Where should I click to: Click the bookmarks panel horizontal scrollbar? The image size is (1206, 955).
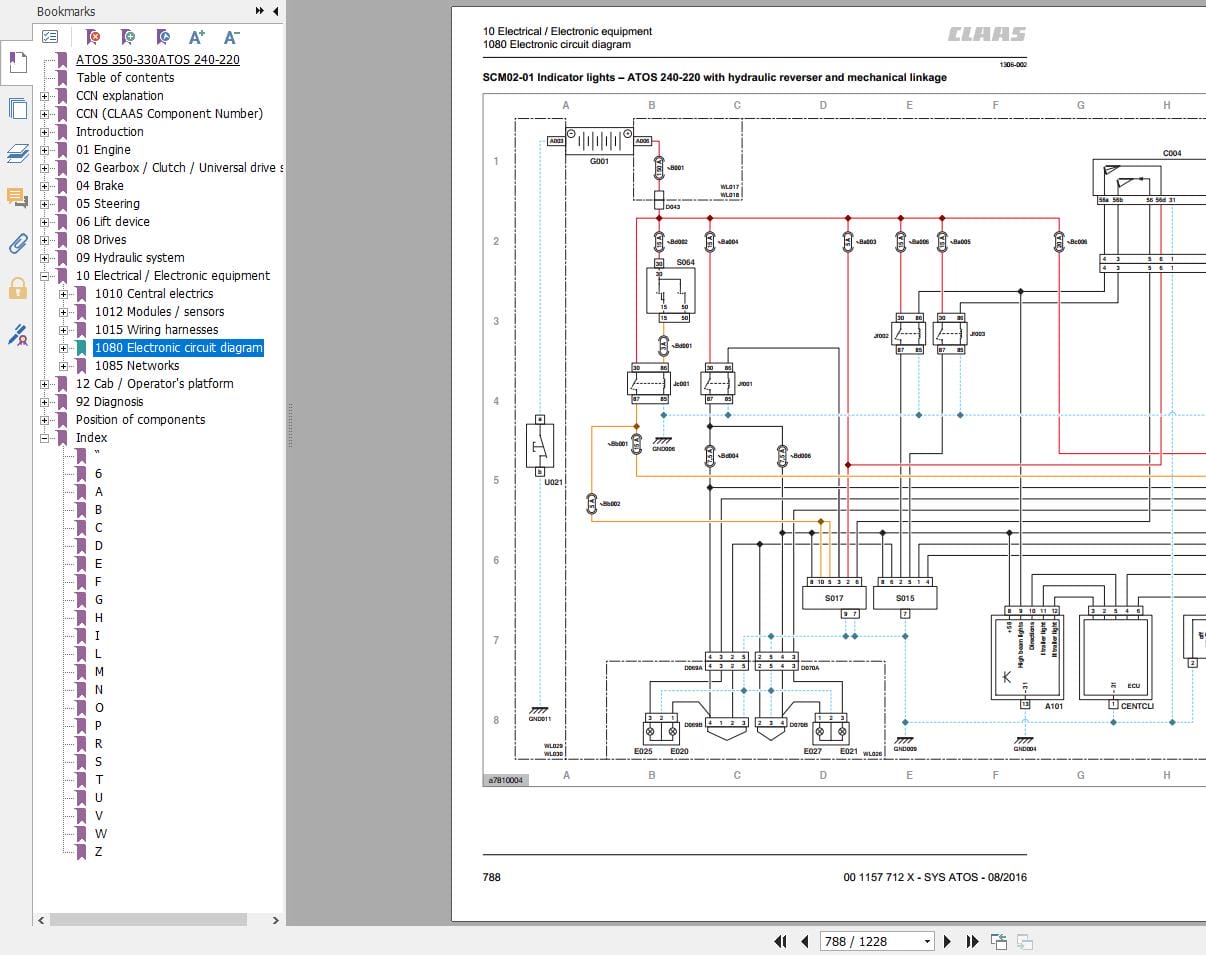(x=148, y=920)
